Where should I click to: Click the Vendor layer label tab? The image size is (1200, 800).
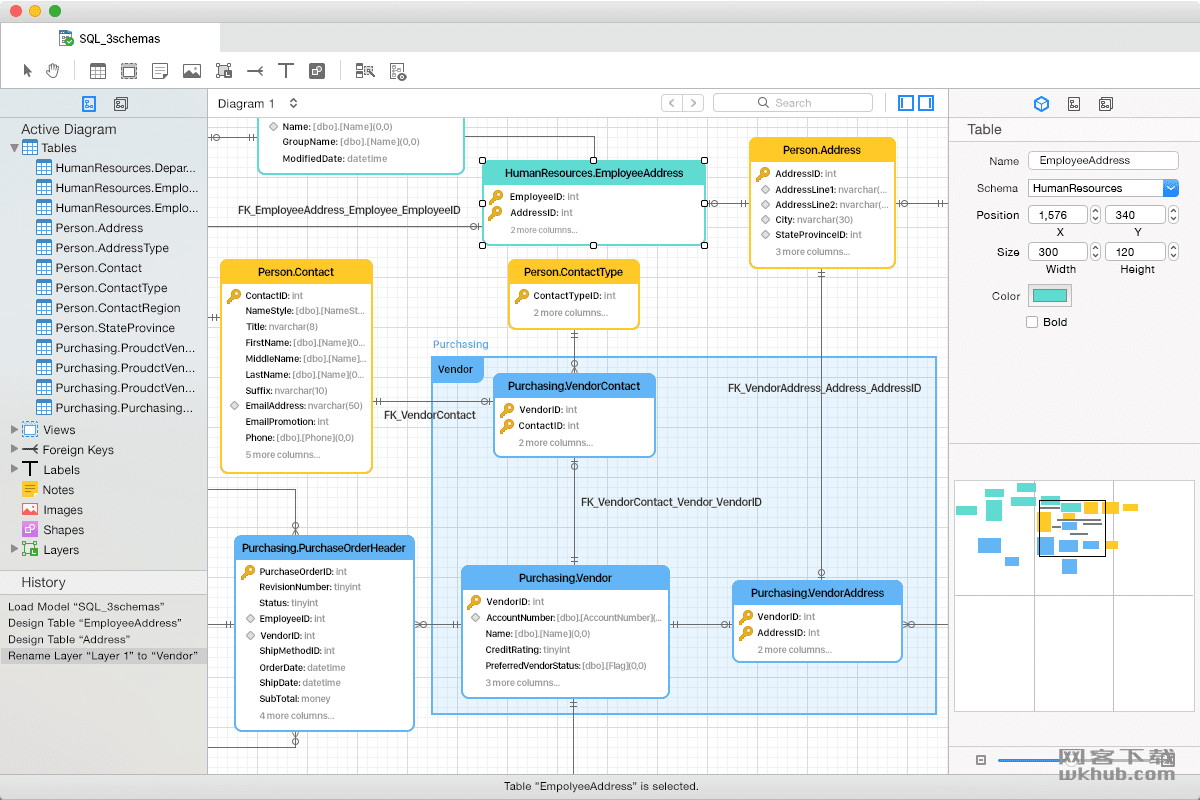pyautogui.click(x=456, y=369)
